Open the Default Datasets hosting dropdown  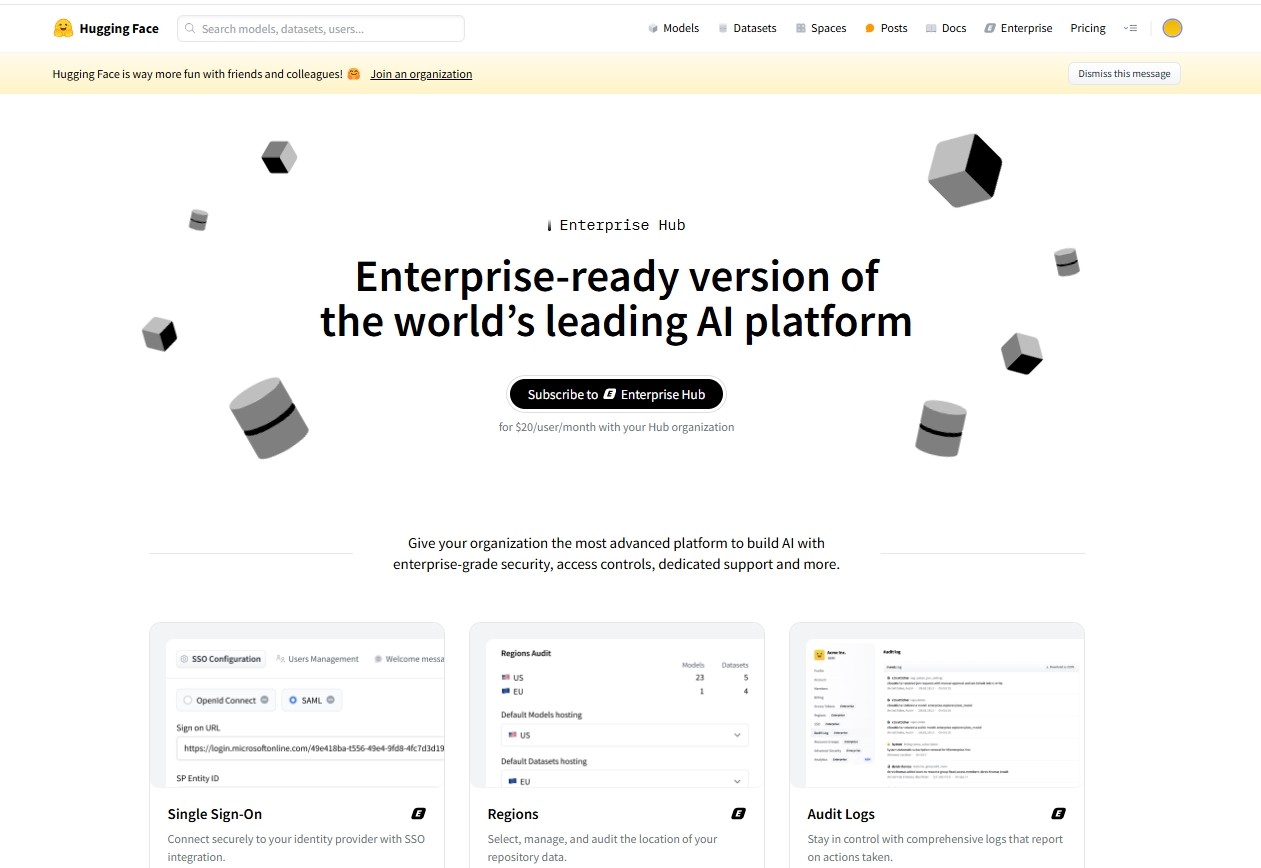625,781
